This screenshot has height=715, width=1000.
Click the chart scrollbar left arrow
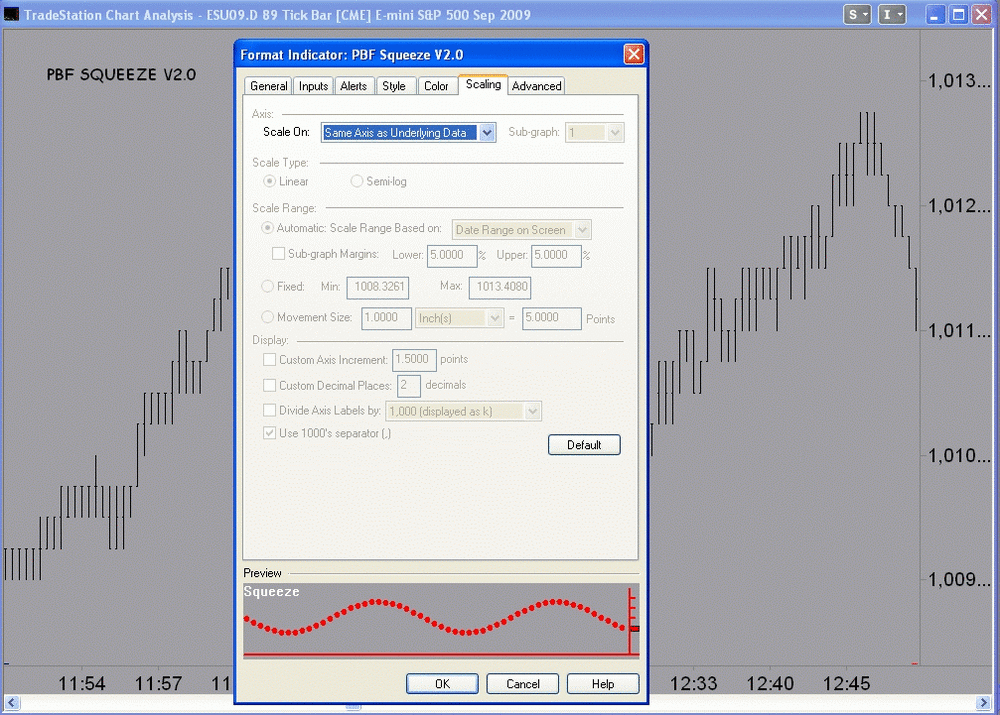click(x=12, y=703)
